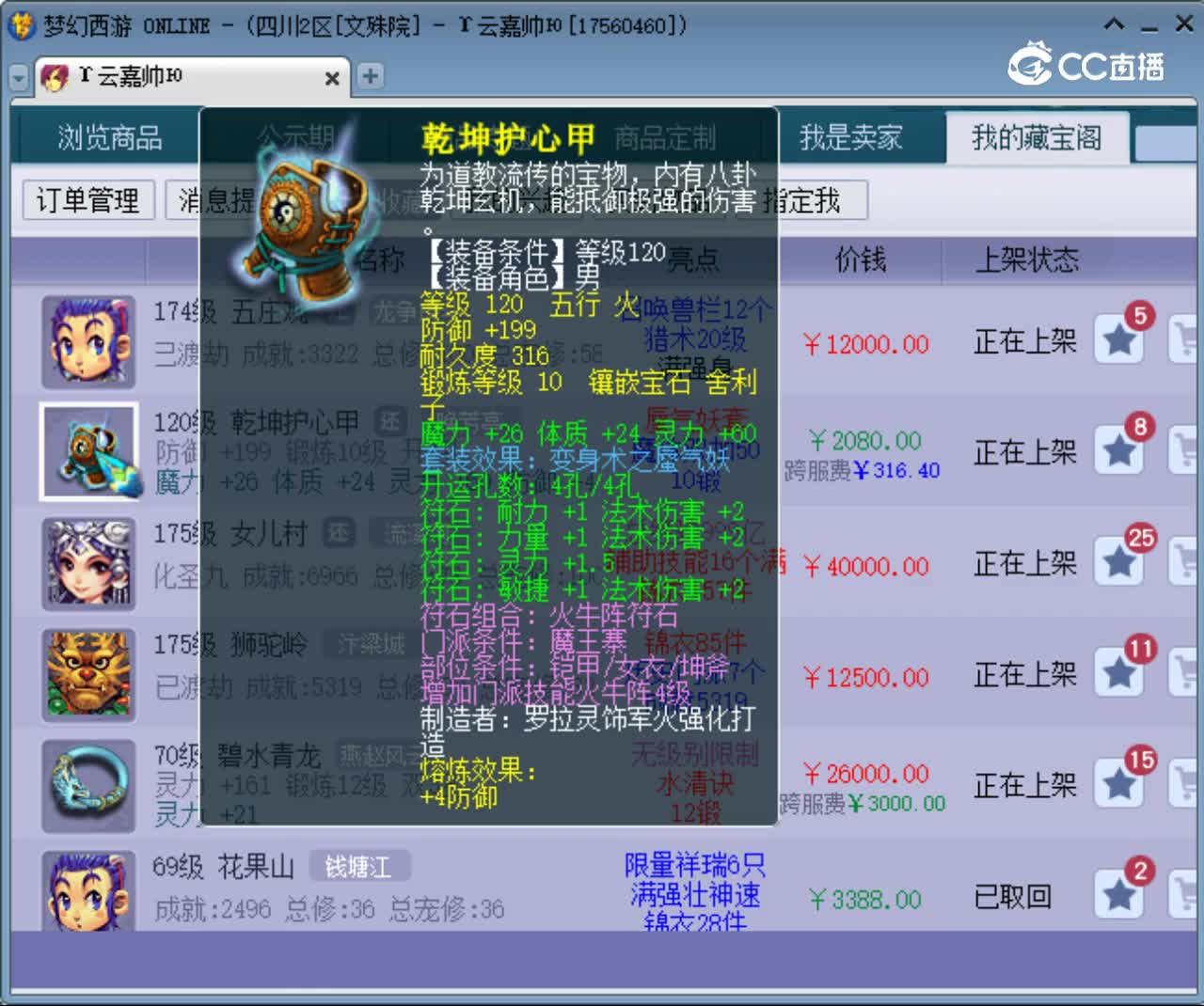This screenshot has width=1204, height=1006.
Task: Select the 乾坤护心甲 item thumbnail
Action: (x=88, y=452)
